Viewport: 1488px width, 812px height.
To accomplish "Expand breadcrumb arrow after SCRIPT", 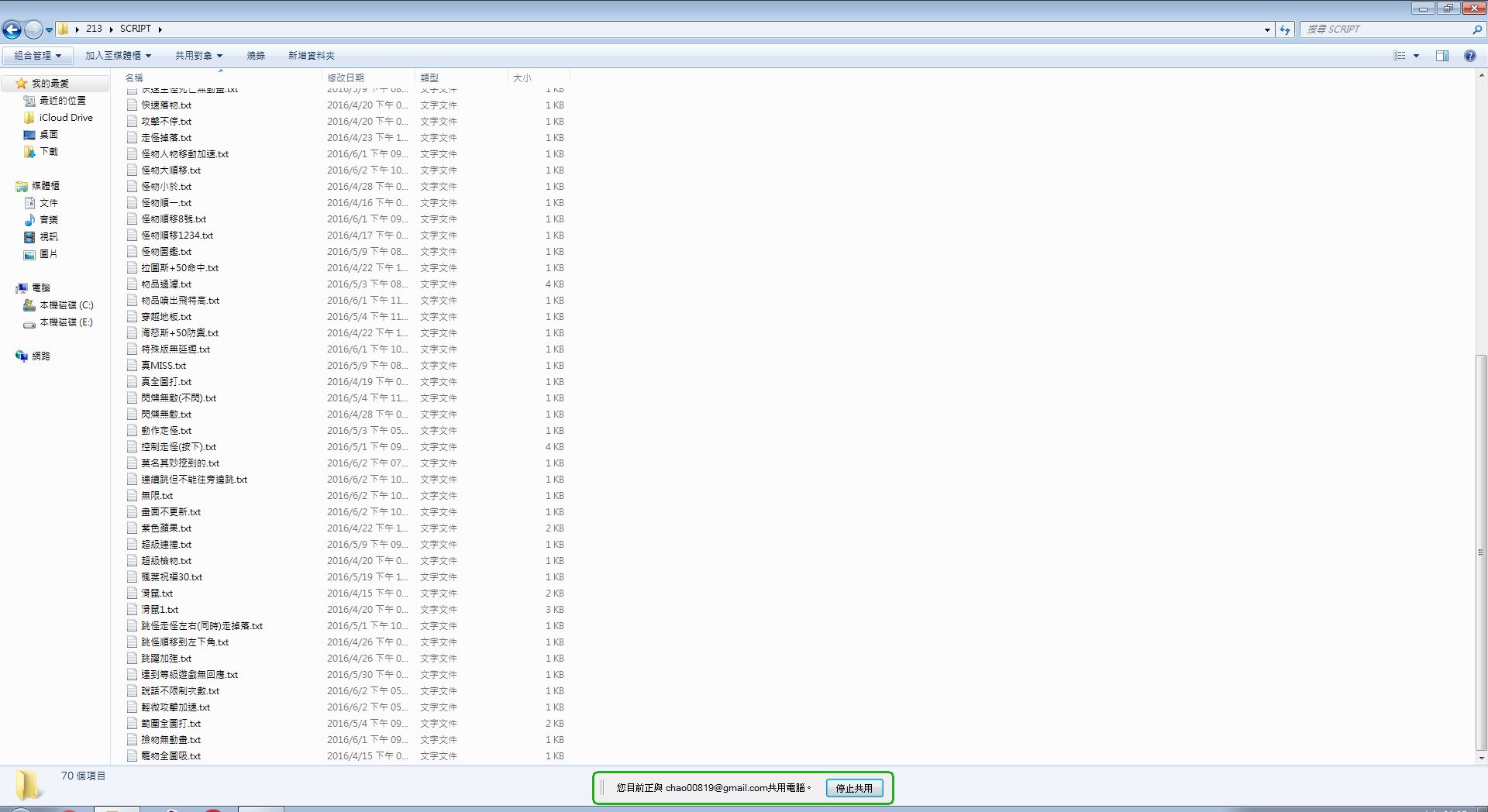I will pos(160,29).
